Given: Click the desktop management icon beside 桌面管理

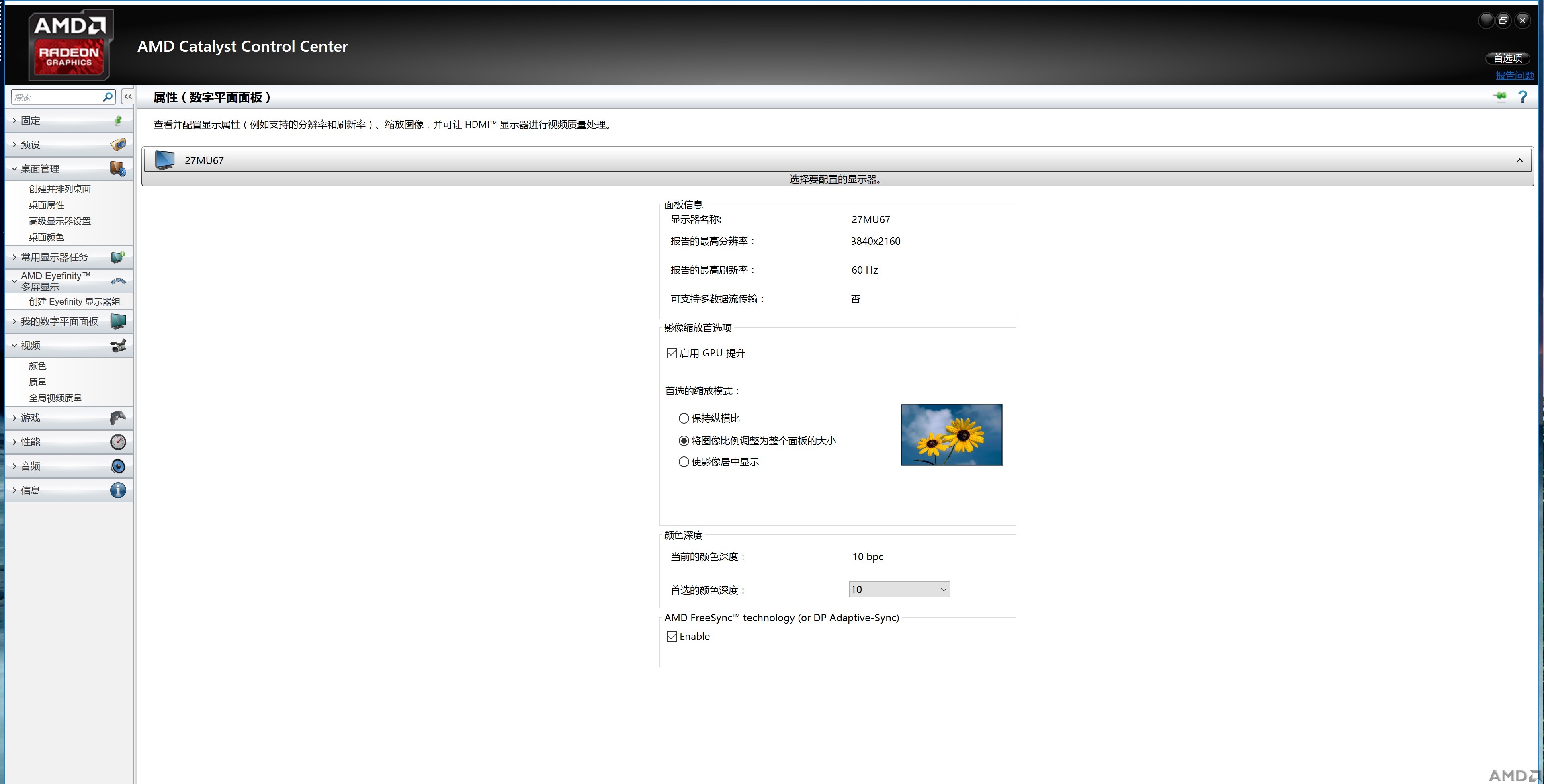Looking at the screenshot, I should tap(118, 168).
